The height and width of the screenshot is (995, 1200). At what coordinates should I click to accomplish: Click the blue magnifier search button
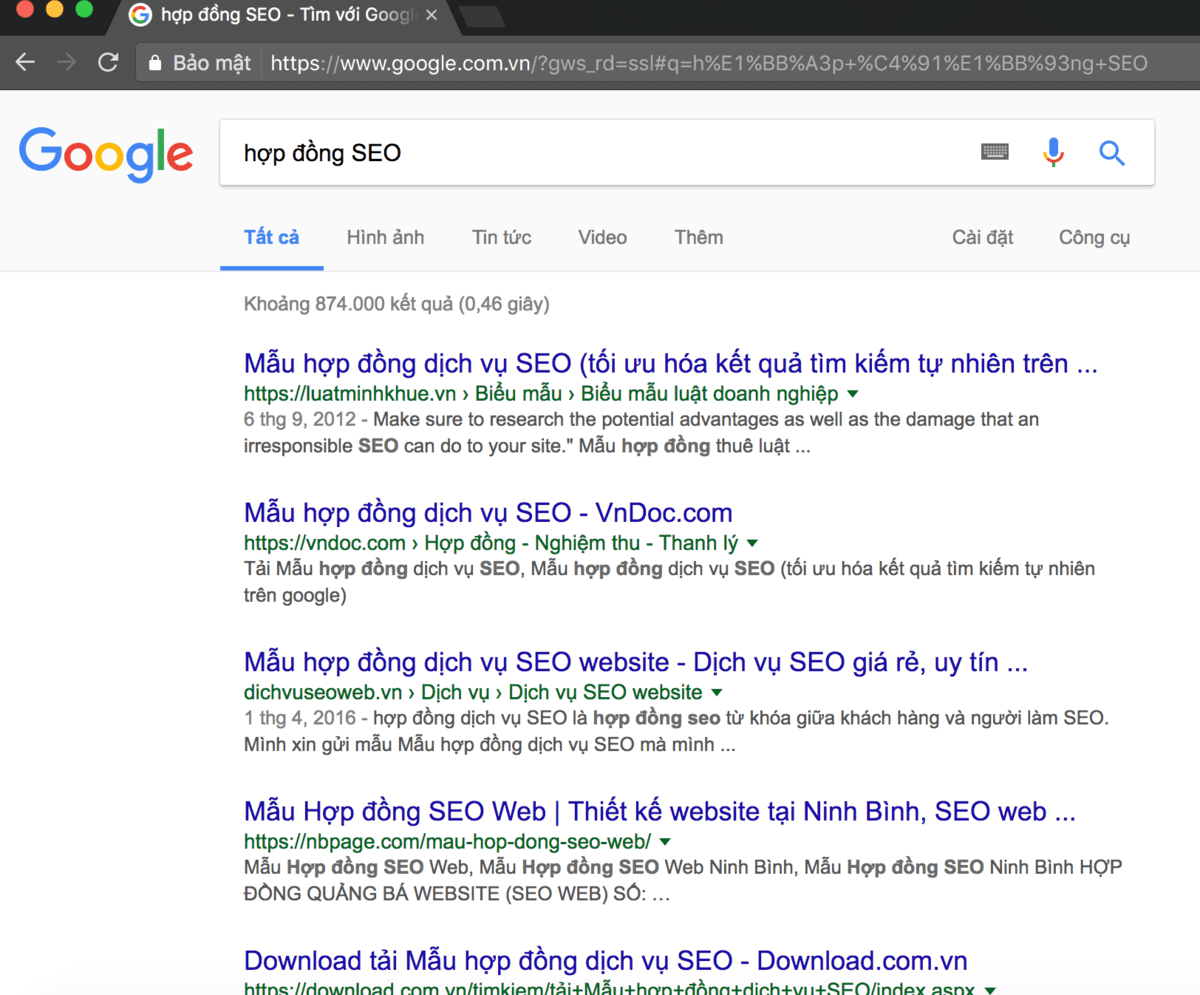(1112, 153)
